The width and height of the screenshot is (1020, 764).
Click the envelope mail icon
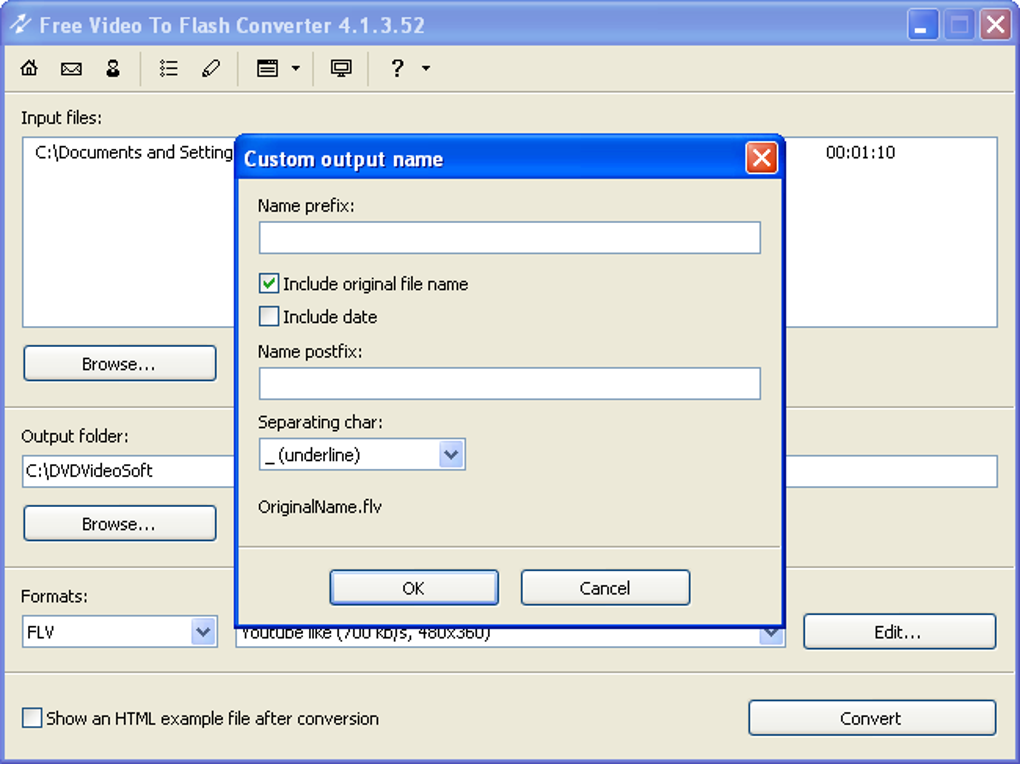[71, 68]
